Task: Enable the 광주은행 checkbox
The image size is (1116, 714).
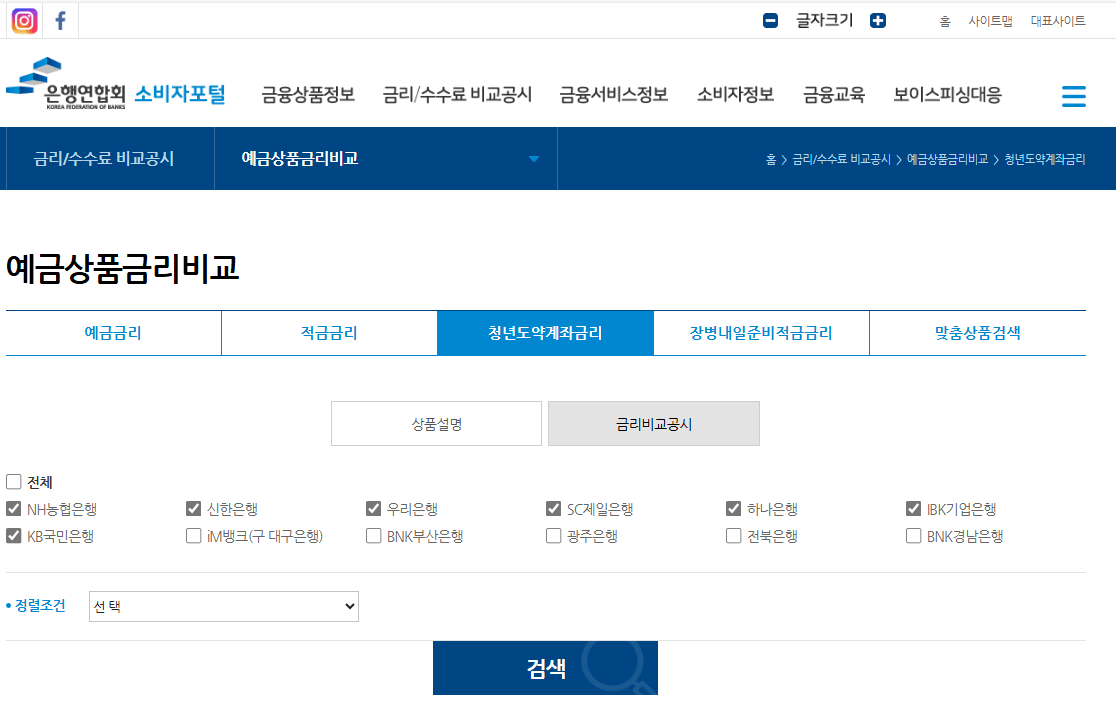Action: click(x=553, y=535)
